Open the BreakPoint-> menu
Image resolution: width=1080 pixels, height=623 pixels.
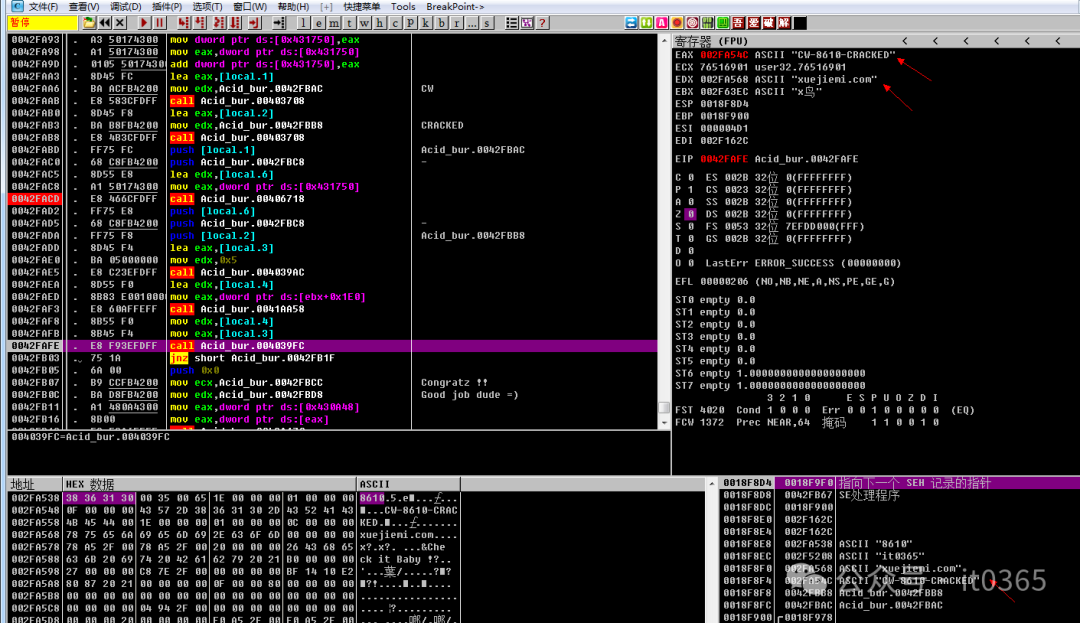pyautogui.click(x=455, y=6)
